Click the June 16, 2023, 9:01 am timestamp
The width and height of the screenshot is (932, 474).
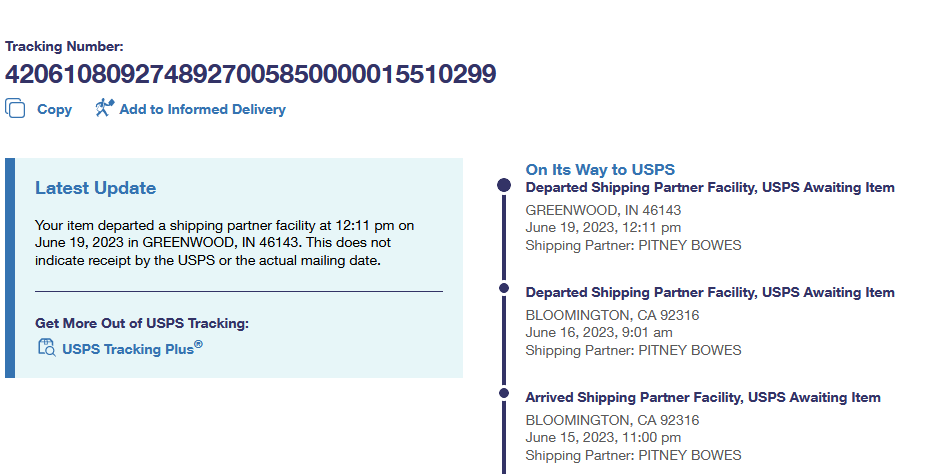[599, 332]
